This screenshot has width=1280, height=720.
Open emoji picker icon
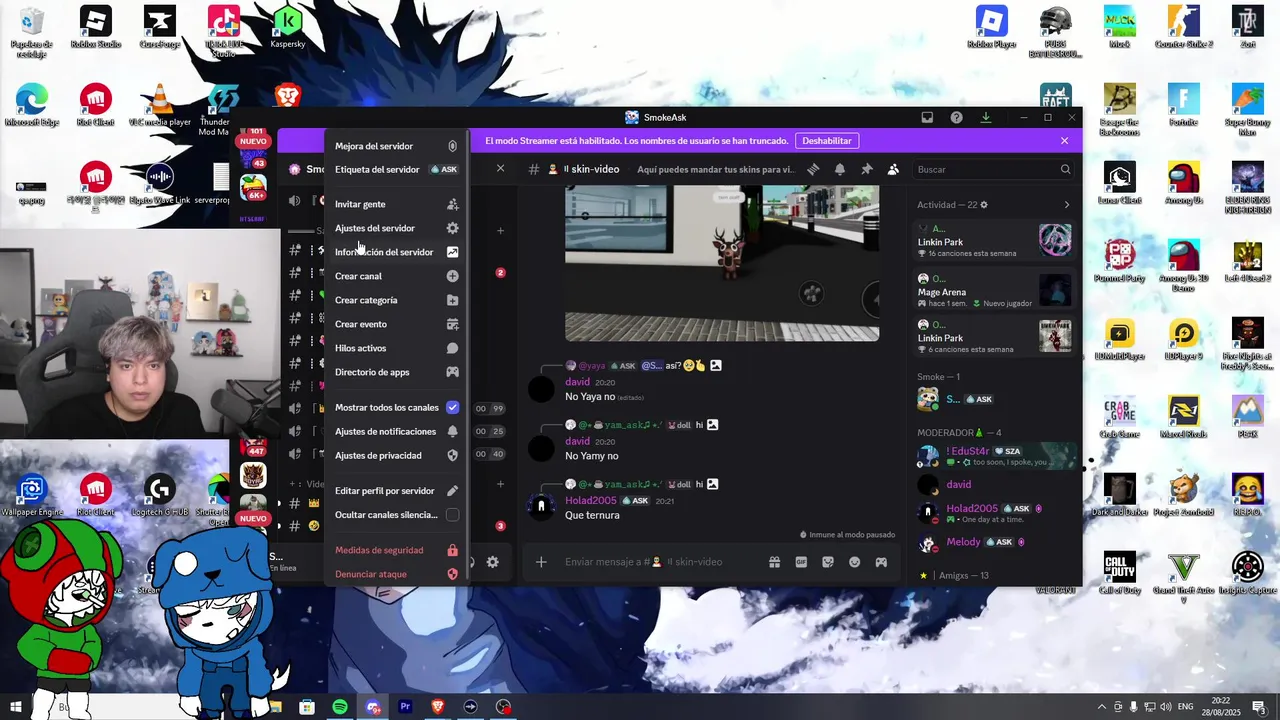(x=855, y=562)
